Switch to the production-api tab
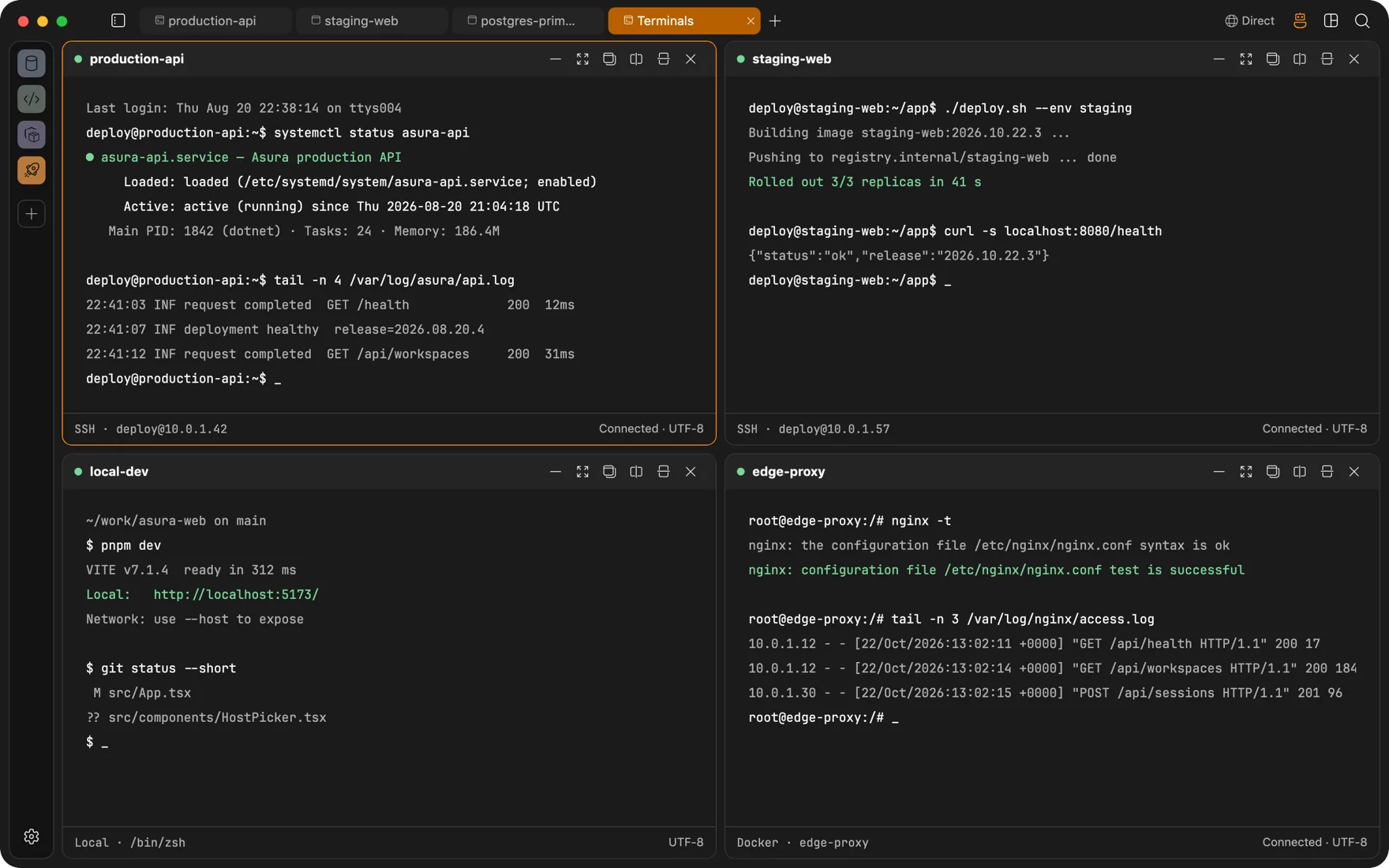This screenshot has width=1389, height=868. pos(215,21)
